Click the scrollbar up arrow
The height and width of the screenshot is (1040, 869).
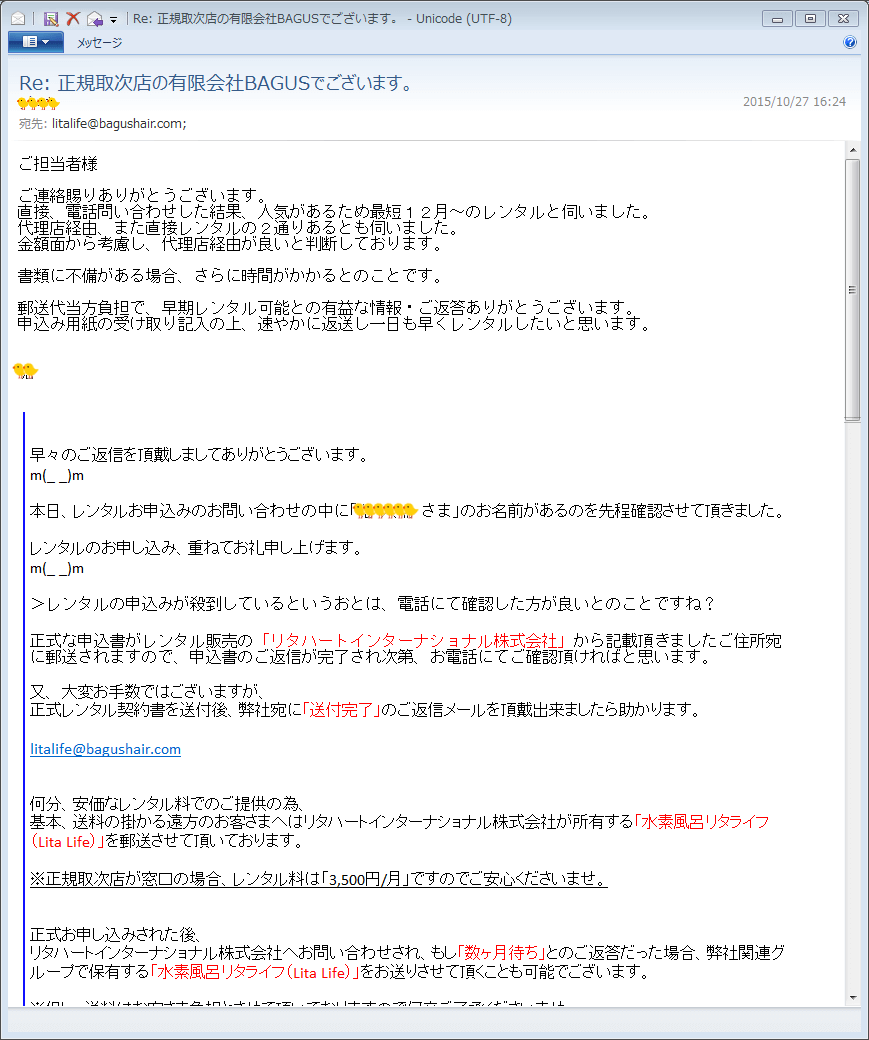pyautogui.click(x=852, y=151)
